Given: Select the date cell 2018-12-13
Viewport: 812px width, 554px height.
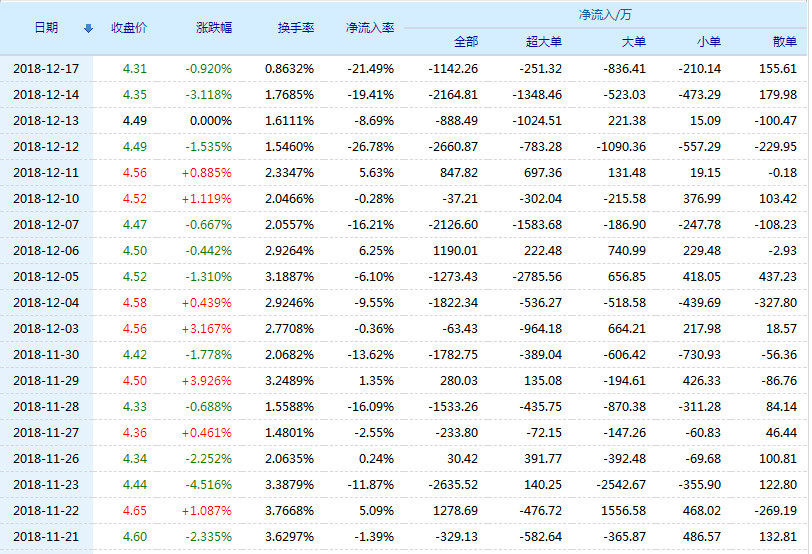Looking at the screenshot, I should point(46,121).
